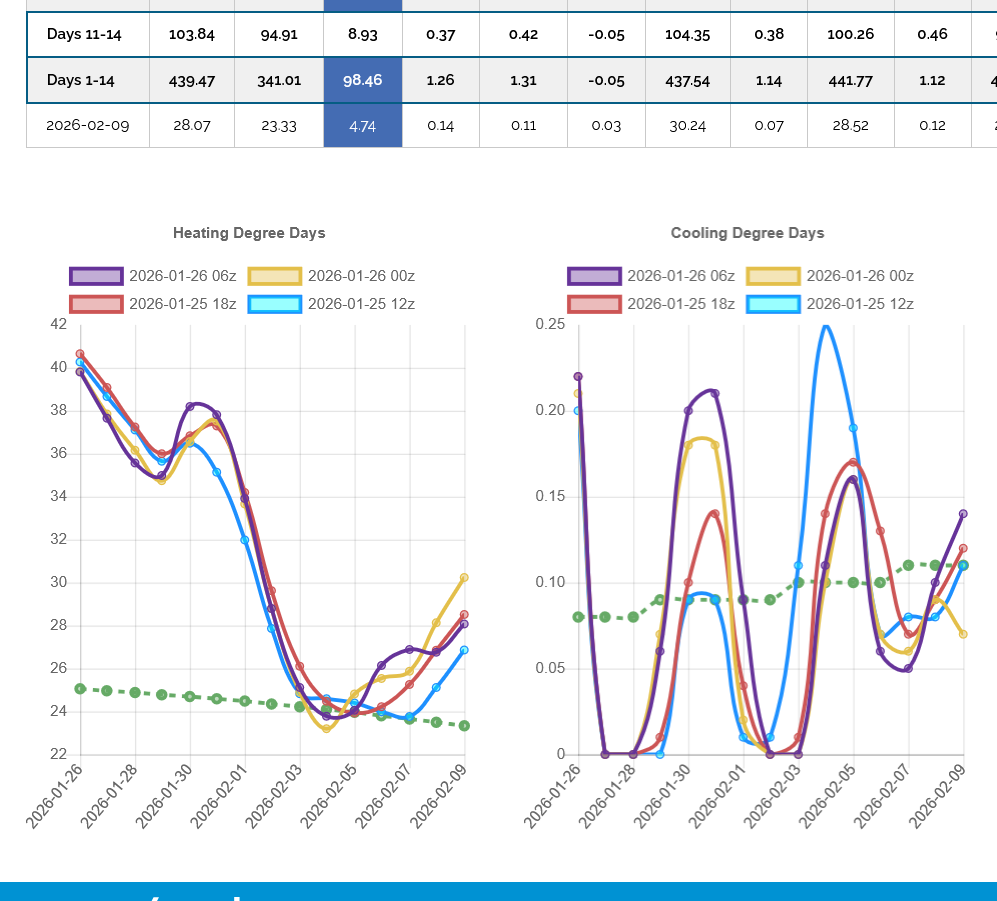This screenshot has height=901, width=997.
Task: Toggle 2026-01-25 18z legend item in Heating chart
Action: point(153,304)
